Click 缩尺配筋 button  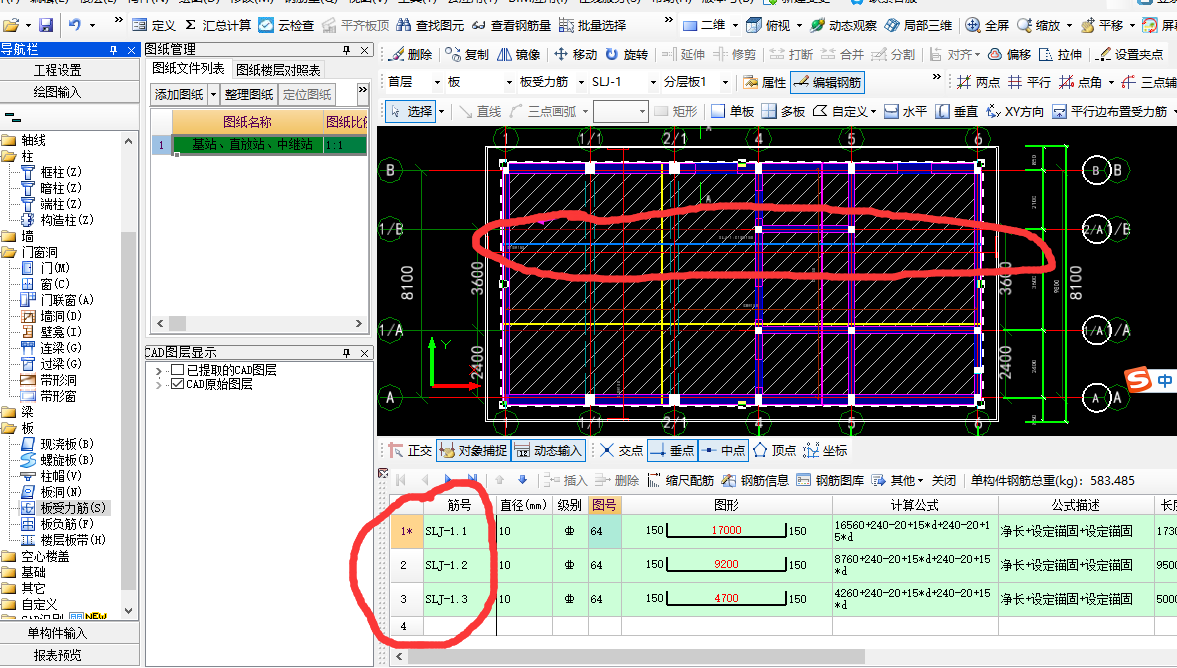680,480
